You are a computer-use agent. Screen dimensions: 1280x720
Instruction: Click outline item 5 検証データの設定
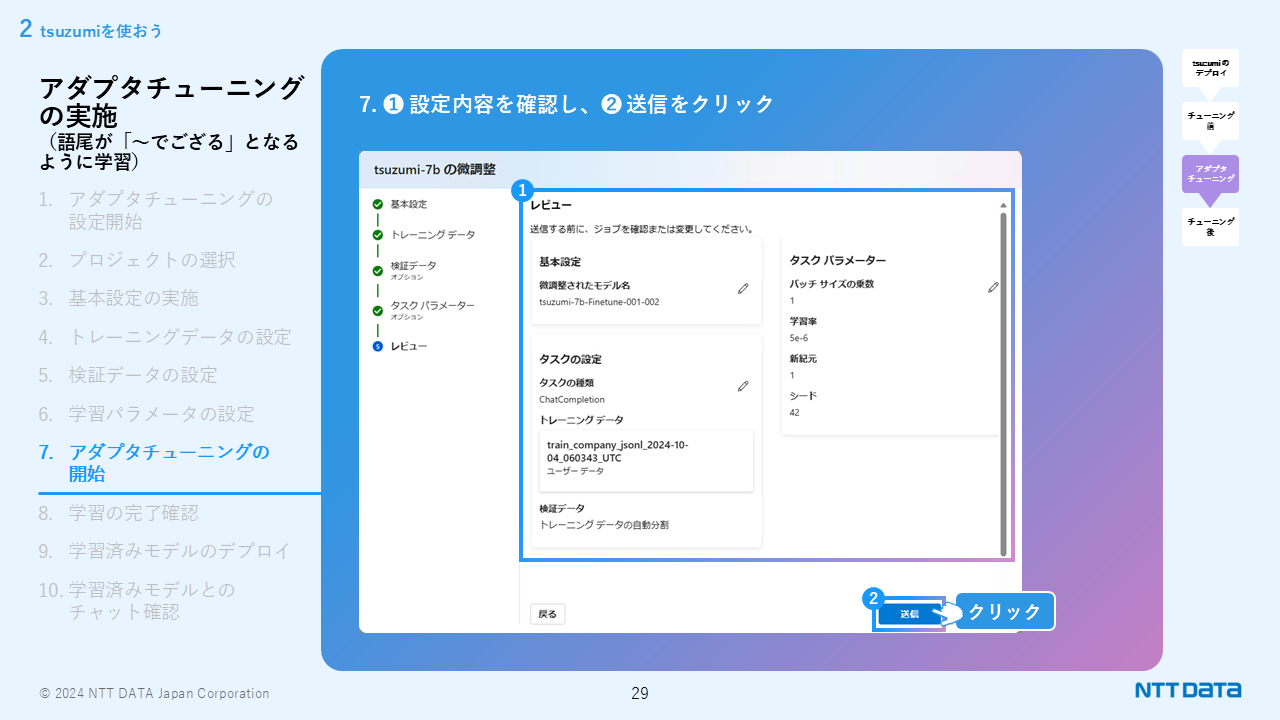click(128, 375)
